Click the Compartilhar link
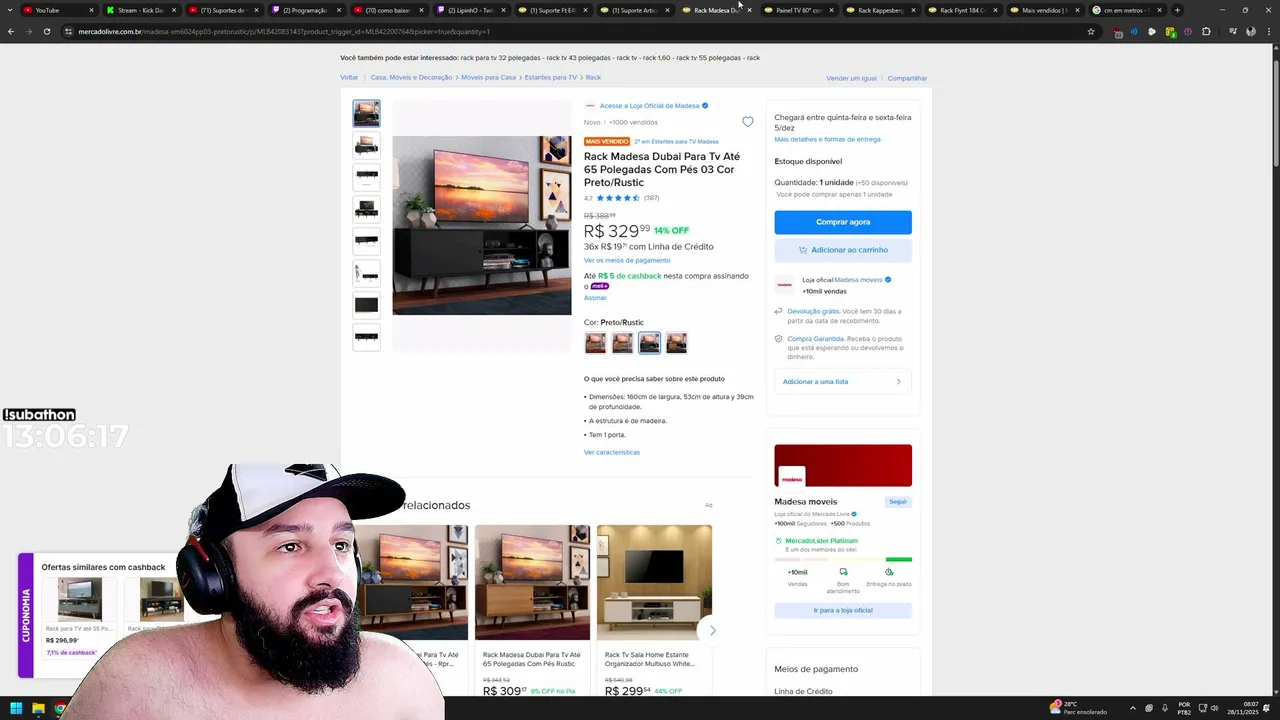This screenshot has height=720, width=1280. coord(907,78)
